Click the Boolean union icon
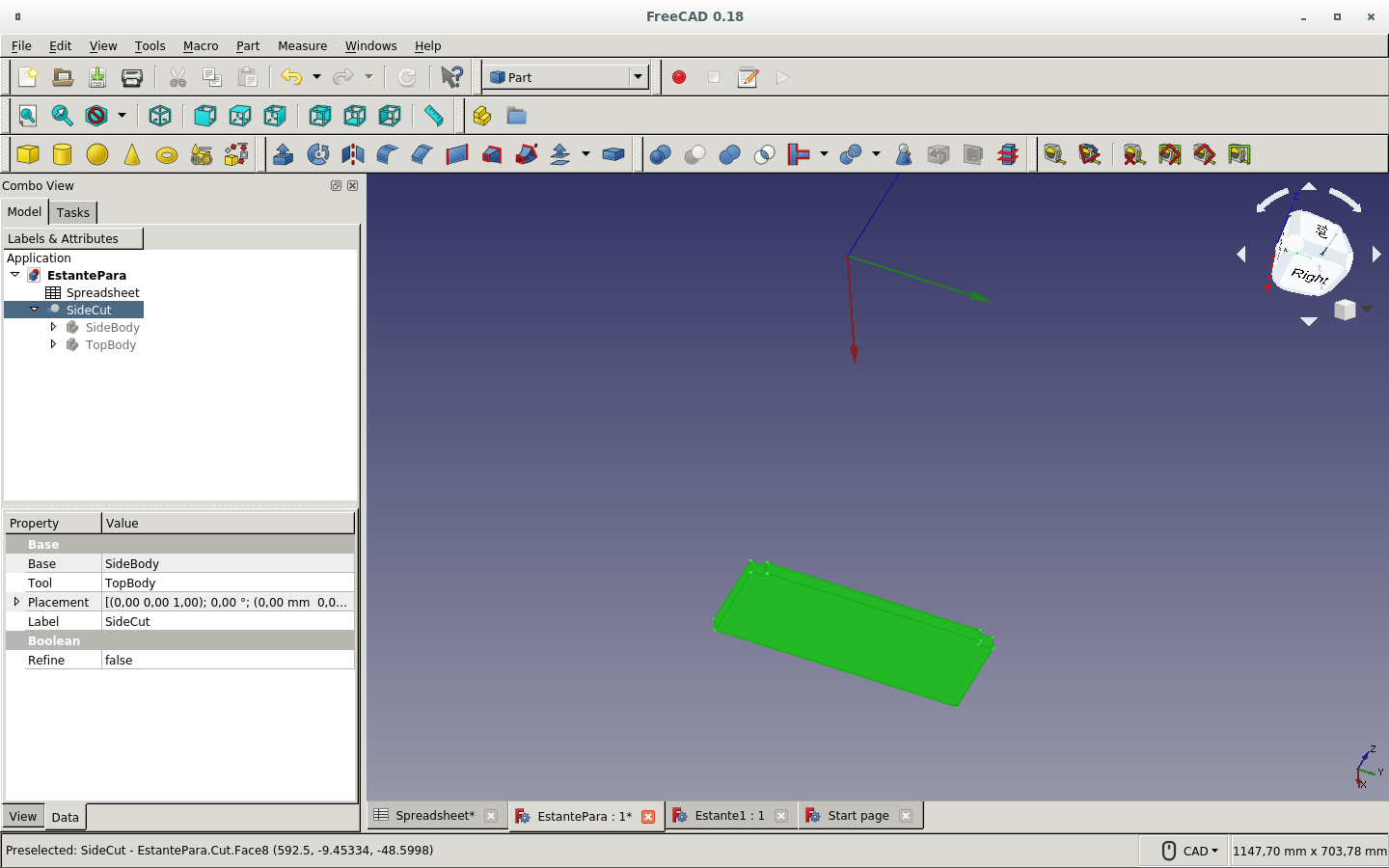Viewport: 1389px width, 868px height. pos(729,154)
